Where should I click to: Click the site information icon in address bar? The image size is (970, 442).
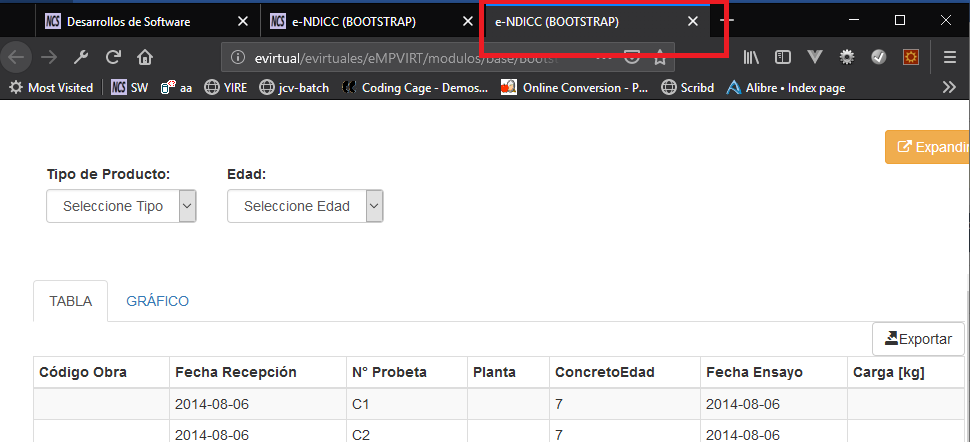(237, 57)
